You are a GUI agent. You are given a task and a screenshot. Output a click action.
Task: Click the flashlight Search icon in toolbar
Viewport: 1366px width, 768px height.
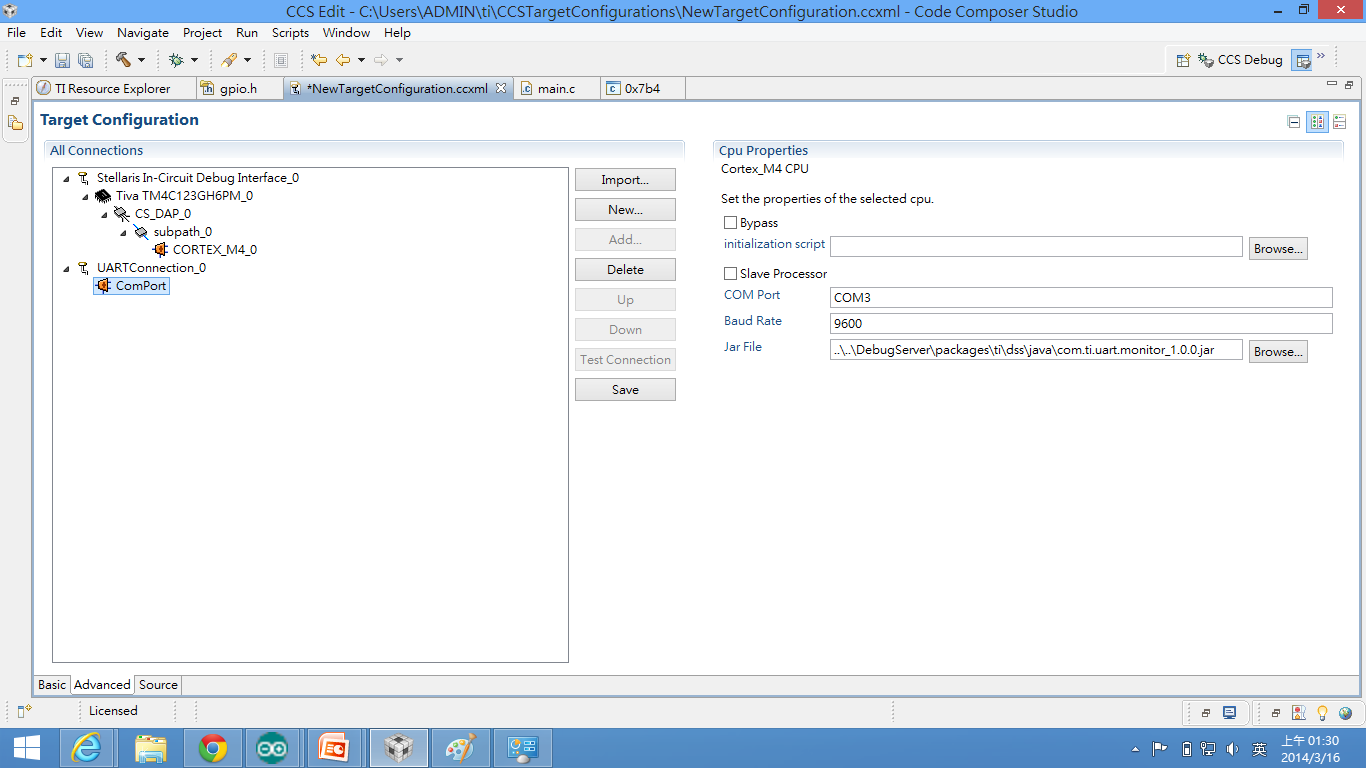point(229,60)
